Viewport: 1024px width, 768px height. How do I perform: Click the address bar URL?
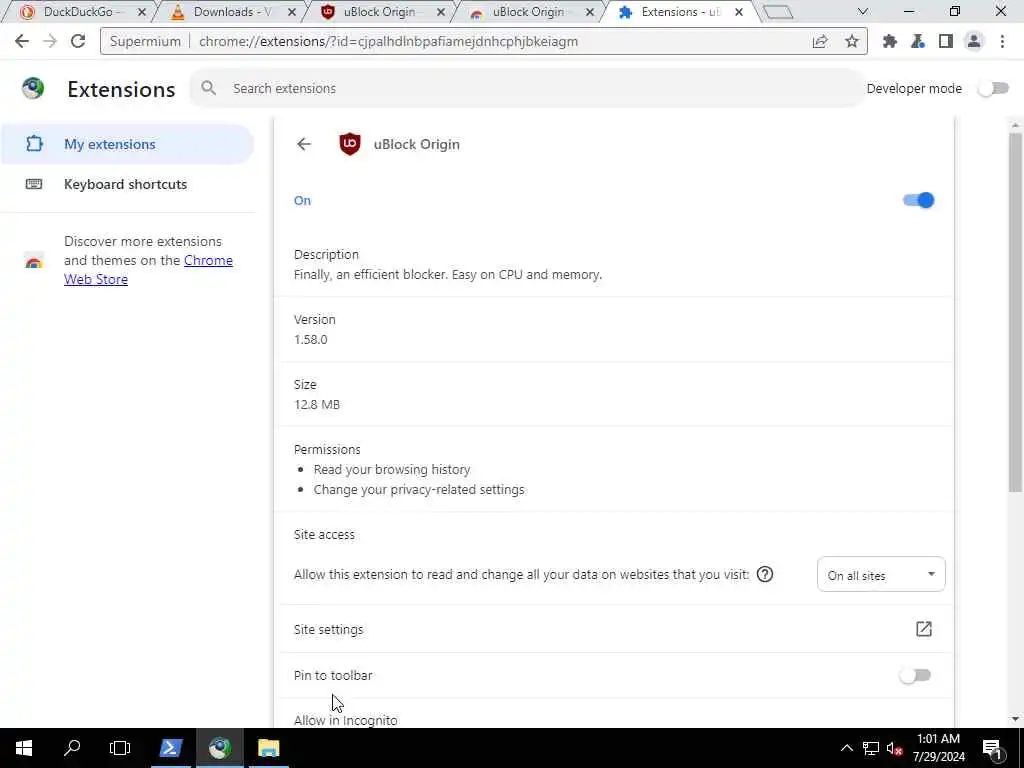(388, 41)
